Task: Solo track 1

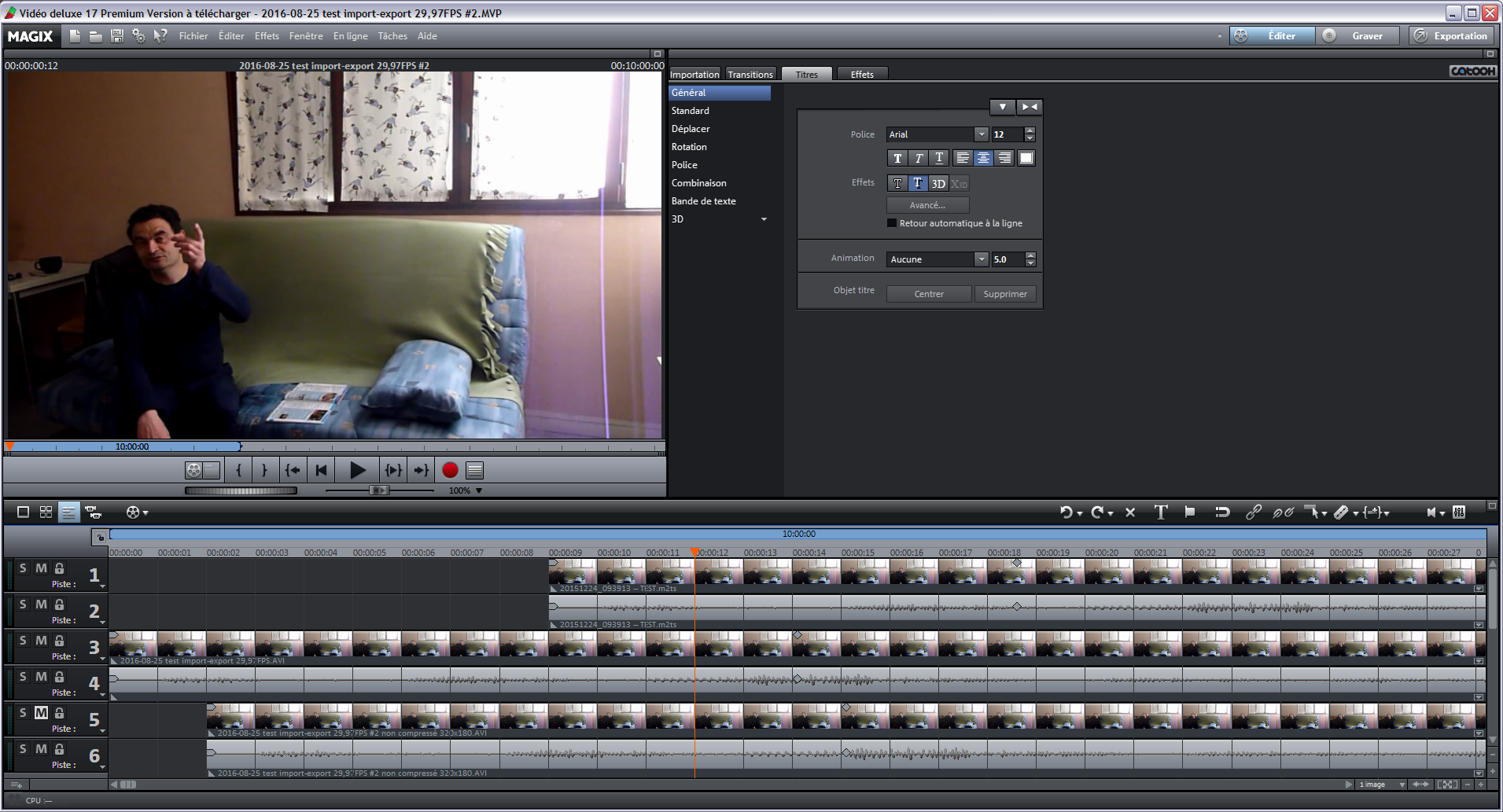Action: point(23,568)
